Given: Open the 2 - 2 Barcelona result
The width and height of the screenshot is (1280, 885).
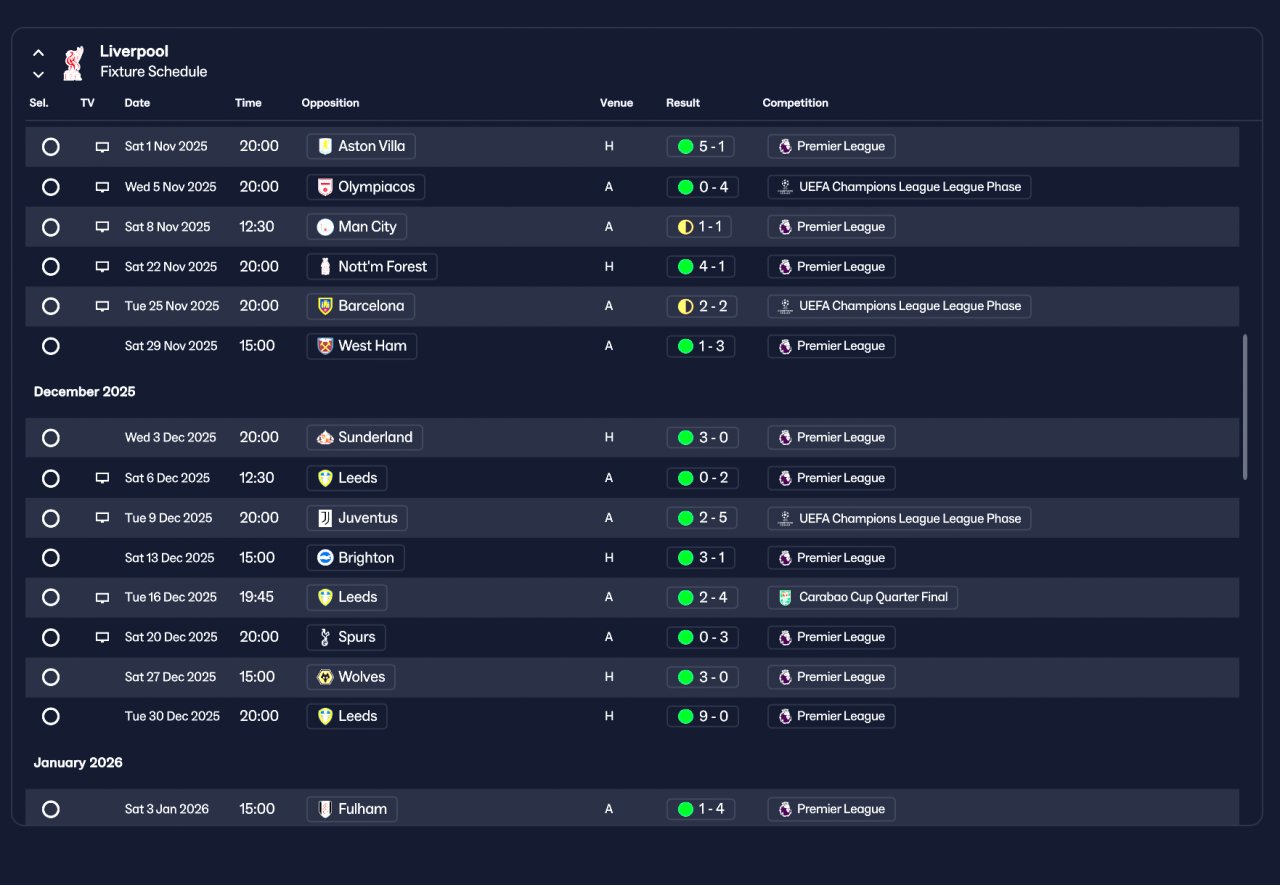Looking at the screenshot, I should [x=702, y=306].
